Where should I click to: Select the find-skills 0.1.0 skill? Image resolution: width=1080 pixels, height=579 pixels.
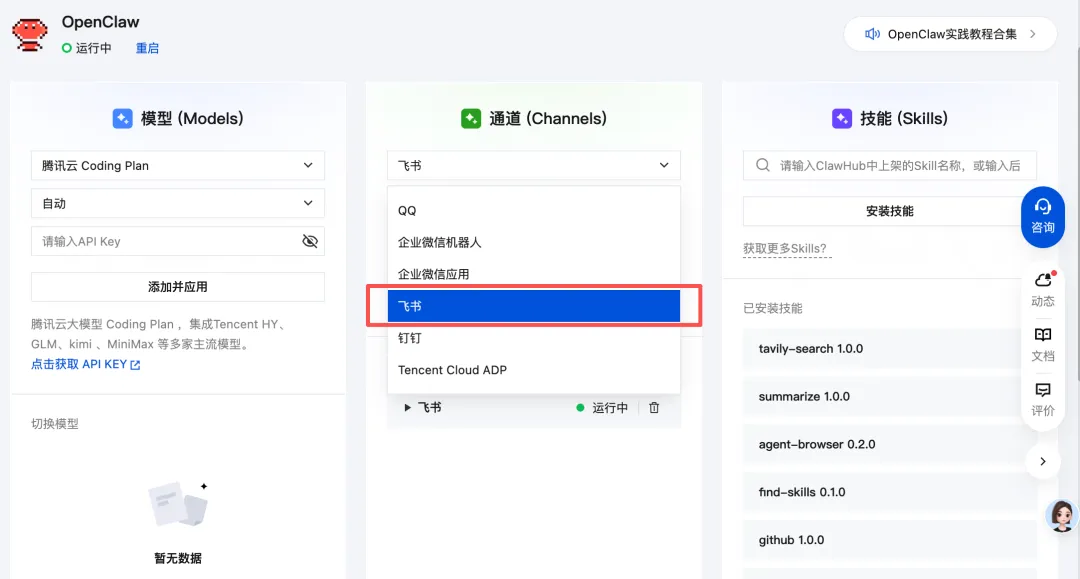tap(889, 492)
